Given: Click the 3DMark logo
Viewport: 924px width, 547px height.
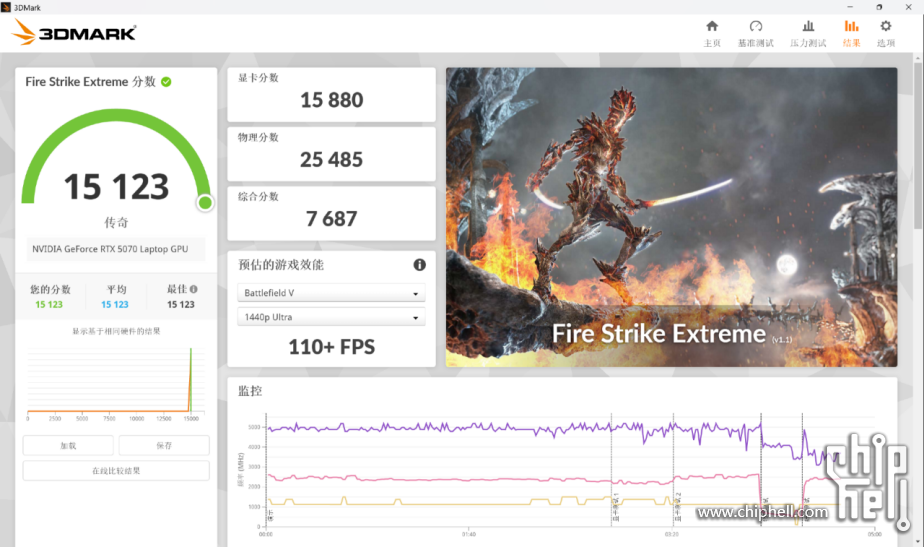Looking at the screenshot, I should (74, 32).
